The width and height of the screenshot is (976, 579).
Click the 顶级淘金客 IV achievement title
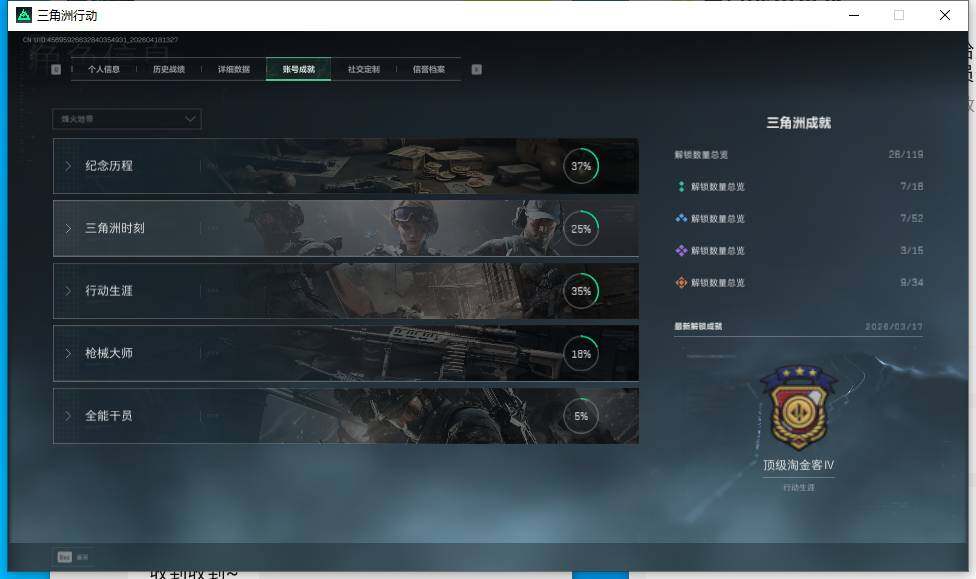point(799,465)
